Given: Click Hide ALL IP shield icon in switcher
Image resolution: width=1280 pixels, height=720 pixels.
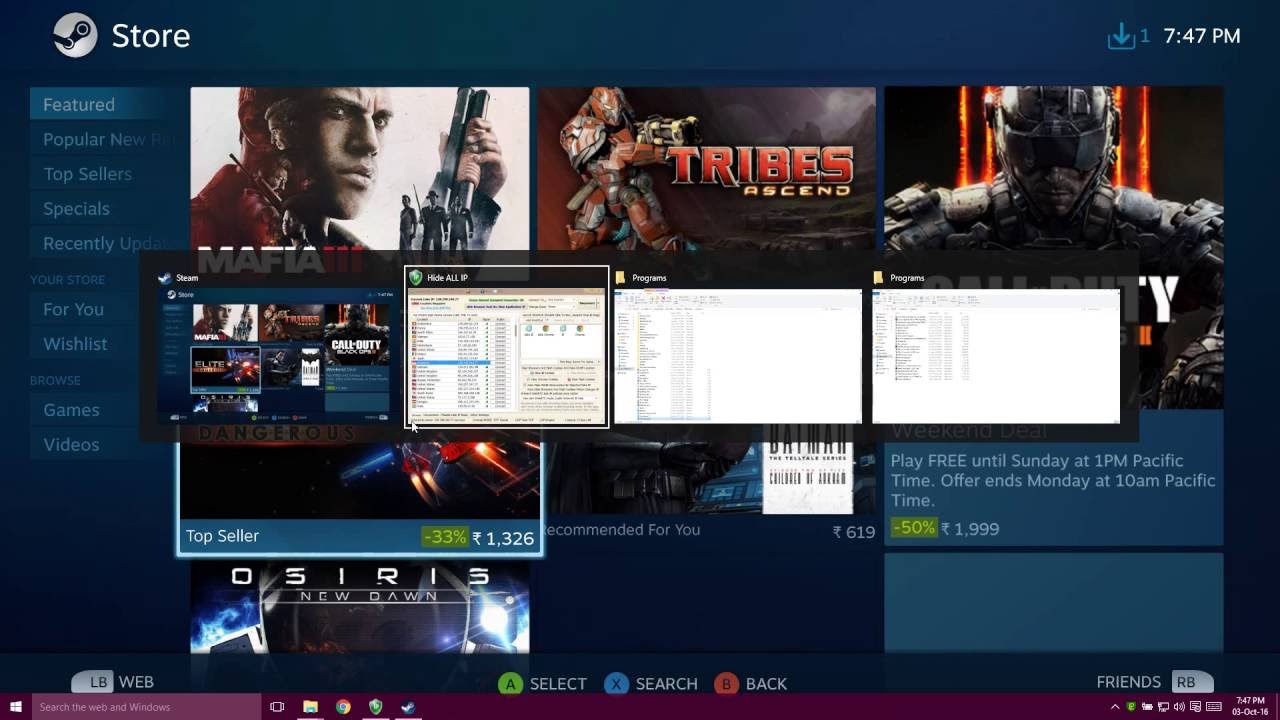Looking at the screenshot, I should [x=416, y=278].
